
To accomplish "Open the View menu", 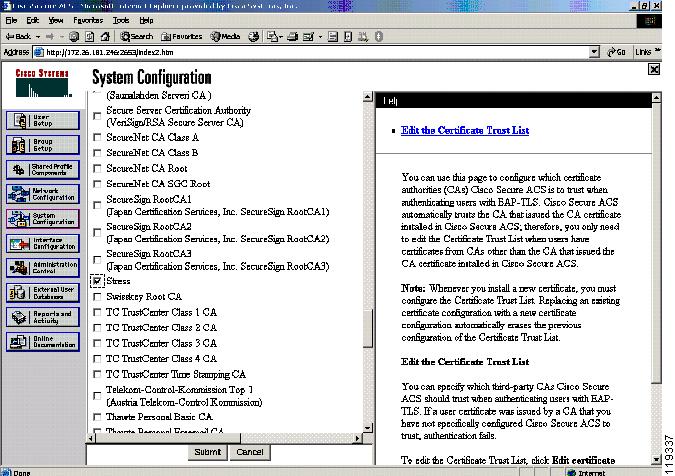I will pos(56,20).
